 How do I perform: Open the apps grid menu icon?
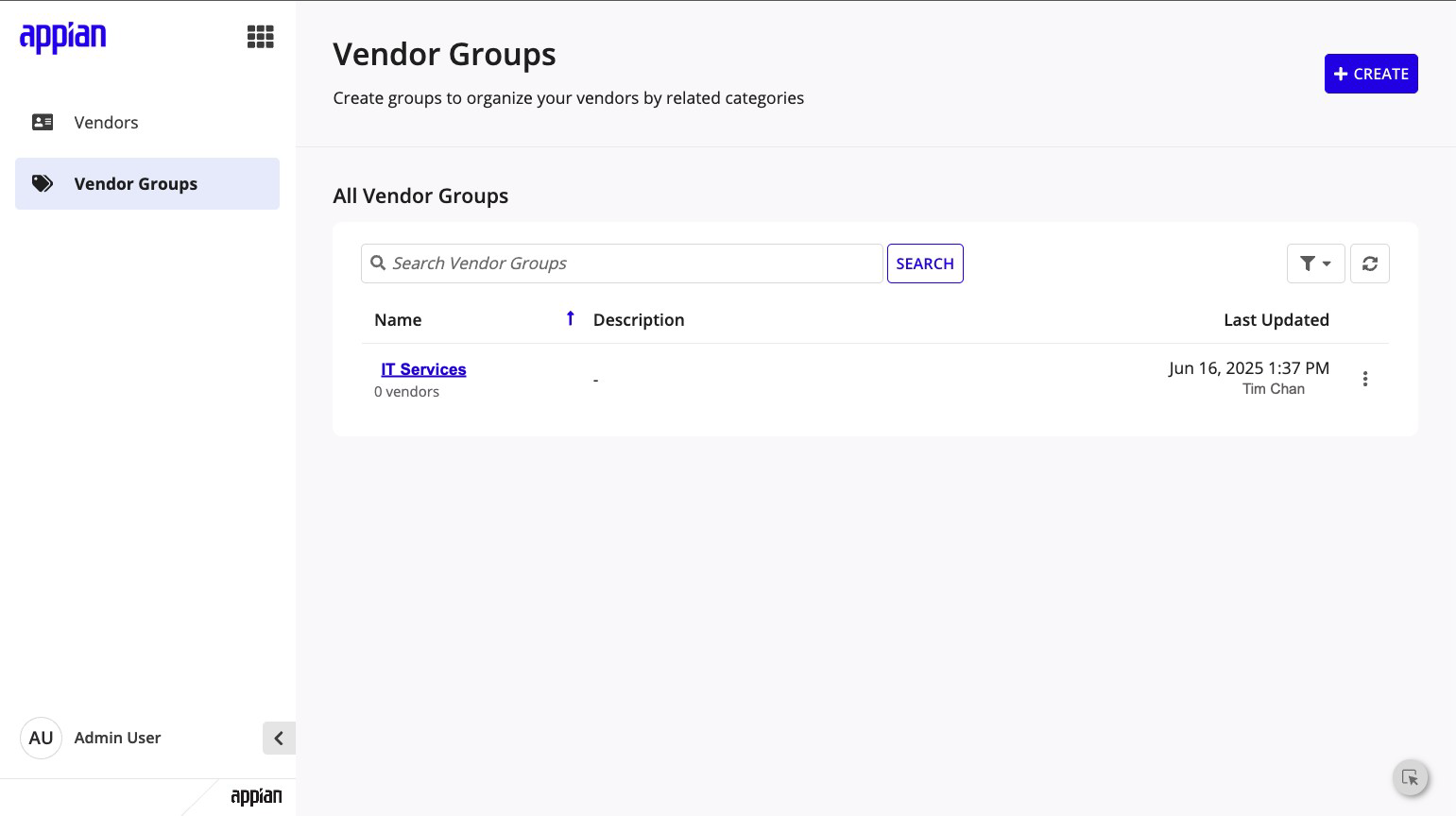pyautogui.click(x=260, y=37)
